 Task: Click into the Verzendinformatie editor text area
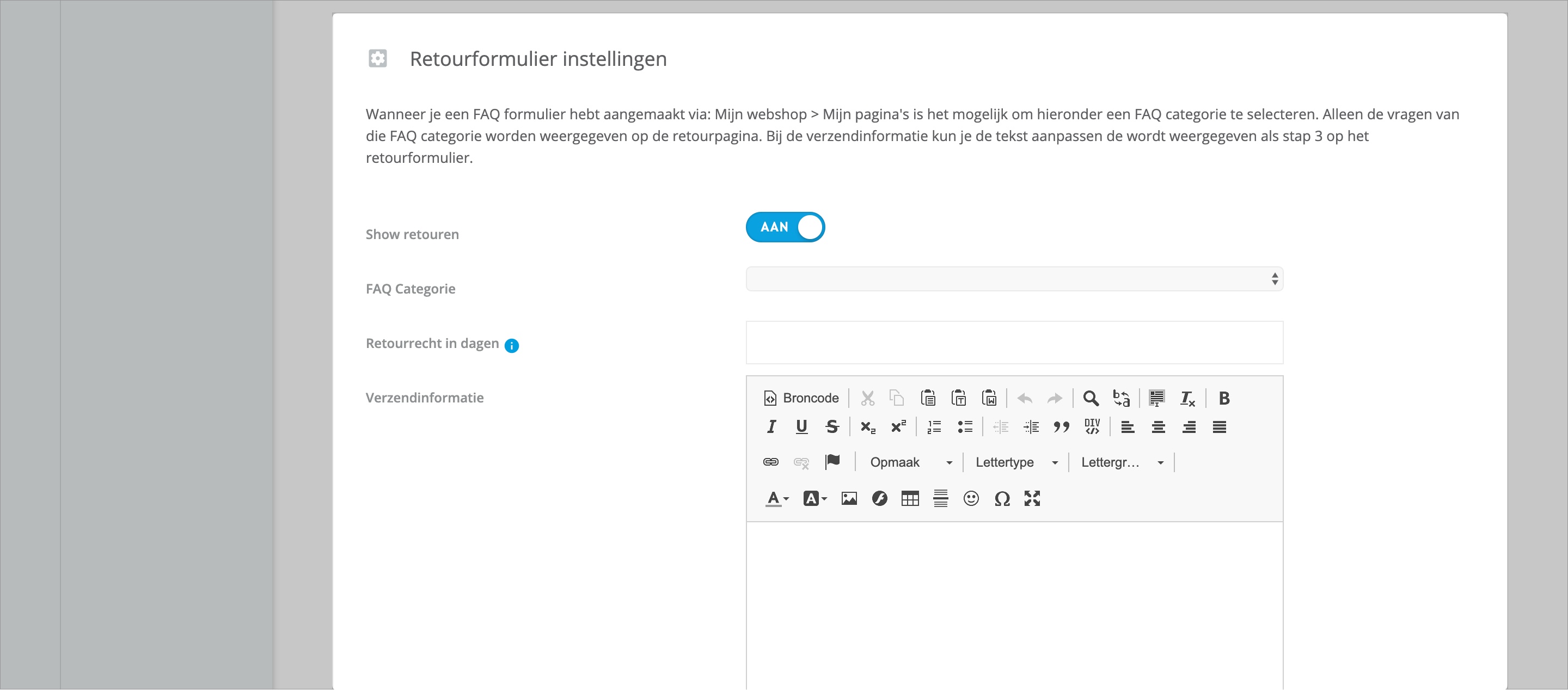(1014, 606)
